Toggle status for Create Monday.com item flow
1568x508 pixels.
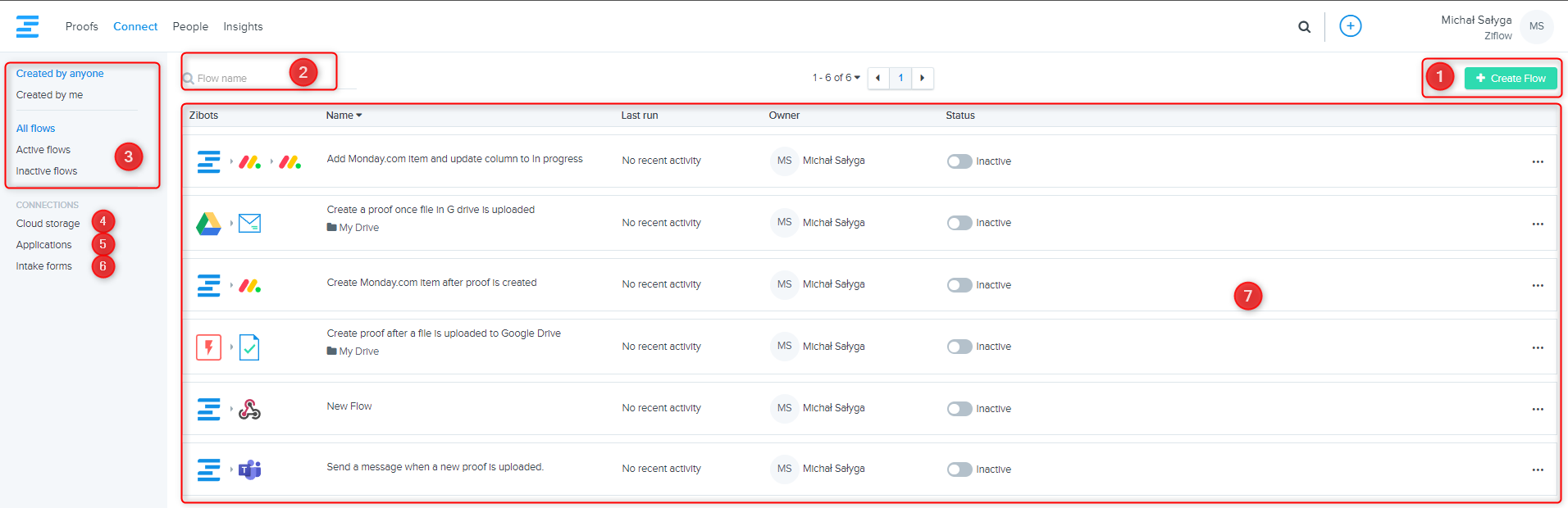pyautogui.click(x=959, y=285)
